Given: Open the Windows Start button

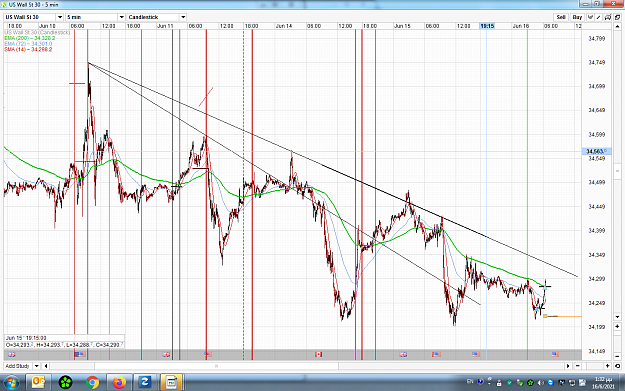Looking at the screenshot, I should [11, 383].
